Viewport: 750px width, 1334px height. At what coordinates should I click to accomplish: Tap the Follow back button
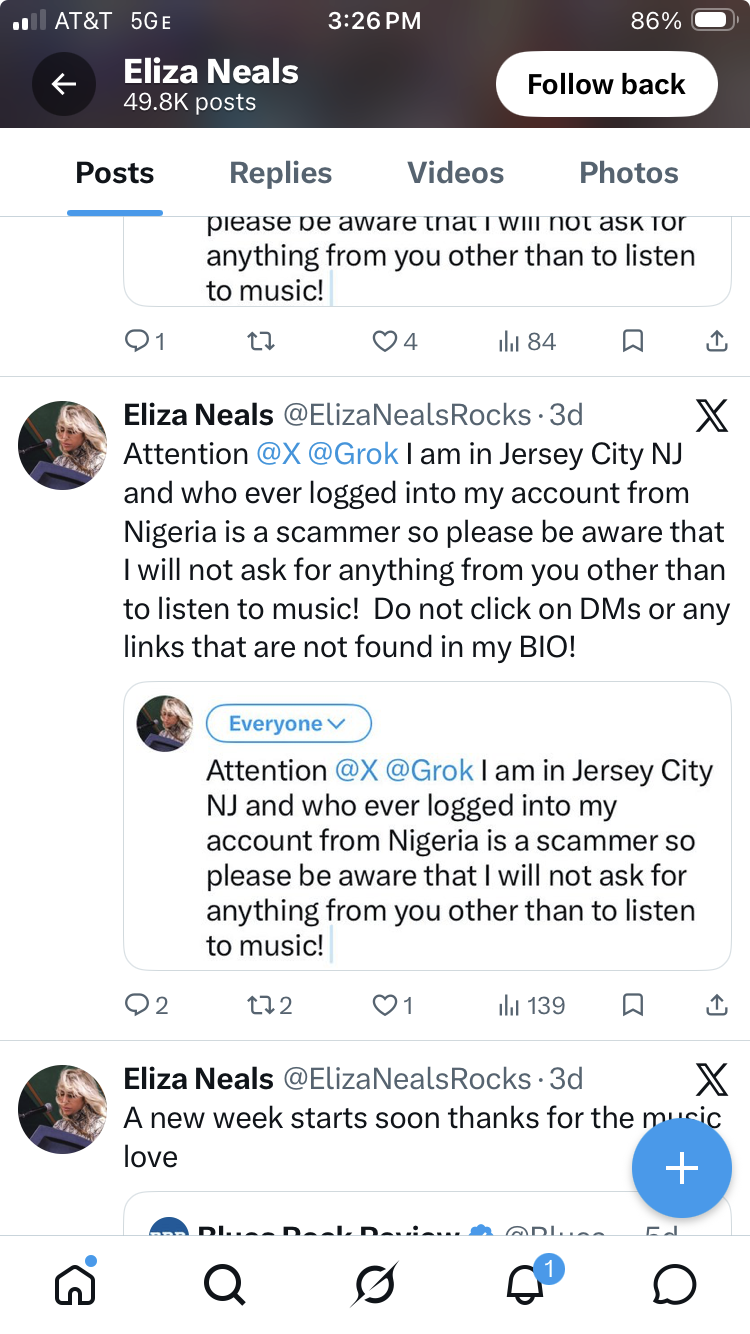tap(606, 85)
